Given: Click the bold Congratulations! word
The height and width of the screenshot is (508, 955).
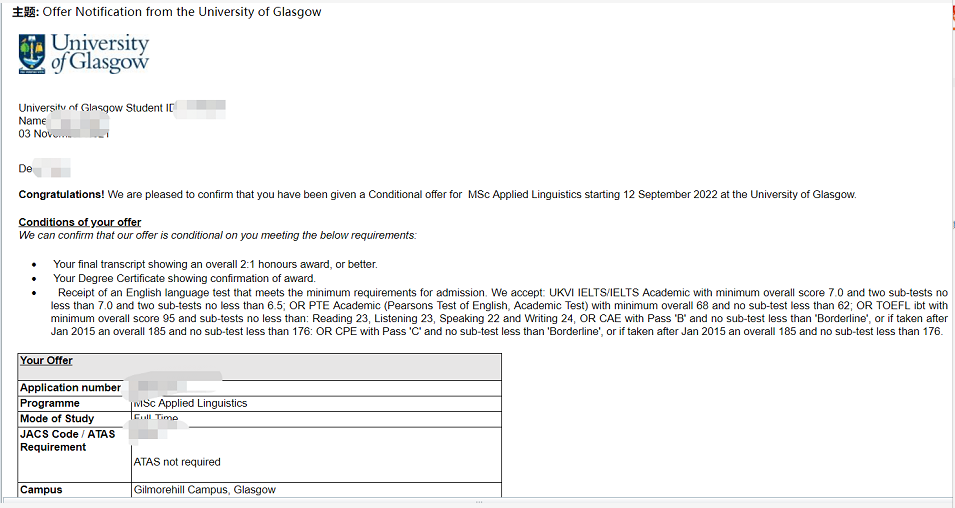Looking at the screenshot, I should pos(61,194).
